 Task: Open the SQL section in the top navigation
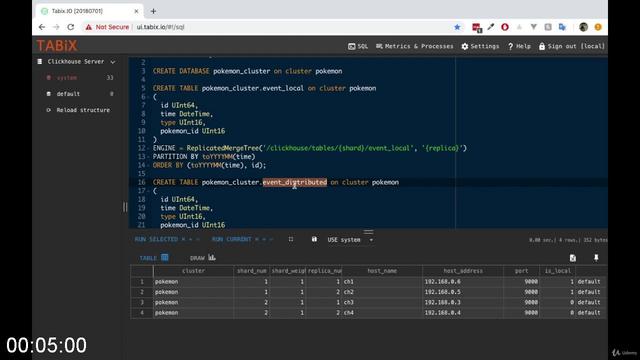[358, 47]
